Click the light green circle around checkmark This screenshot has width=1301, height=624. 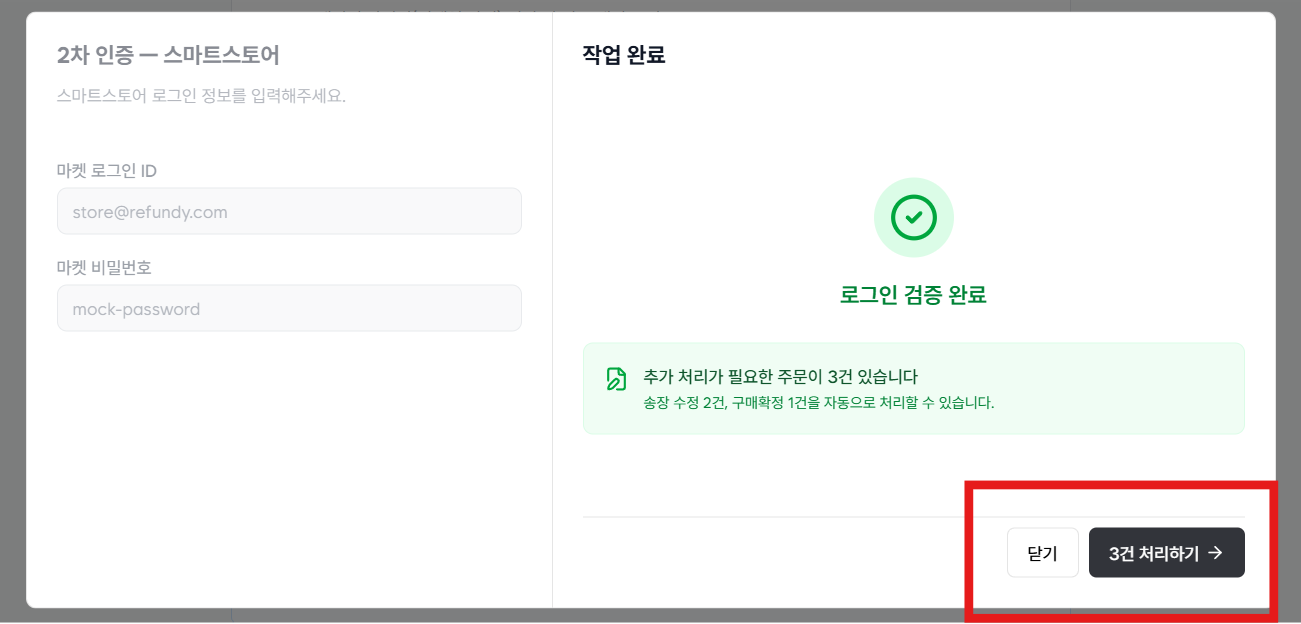913,217
